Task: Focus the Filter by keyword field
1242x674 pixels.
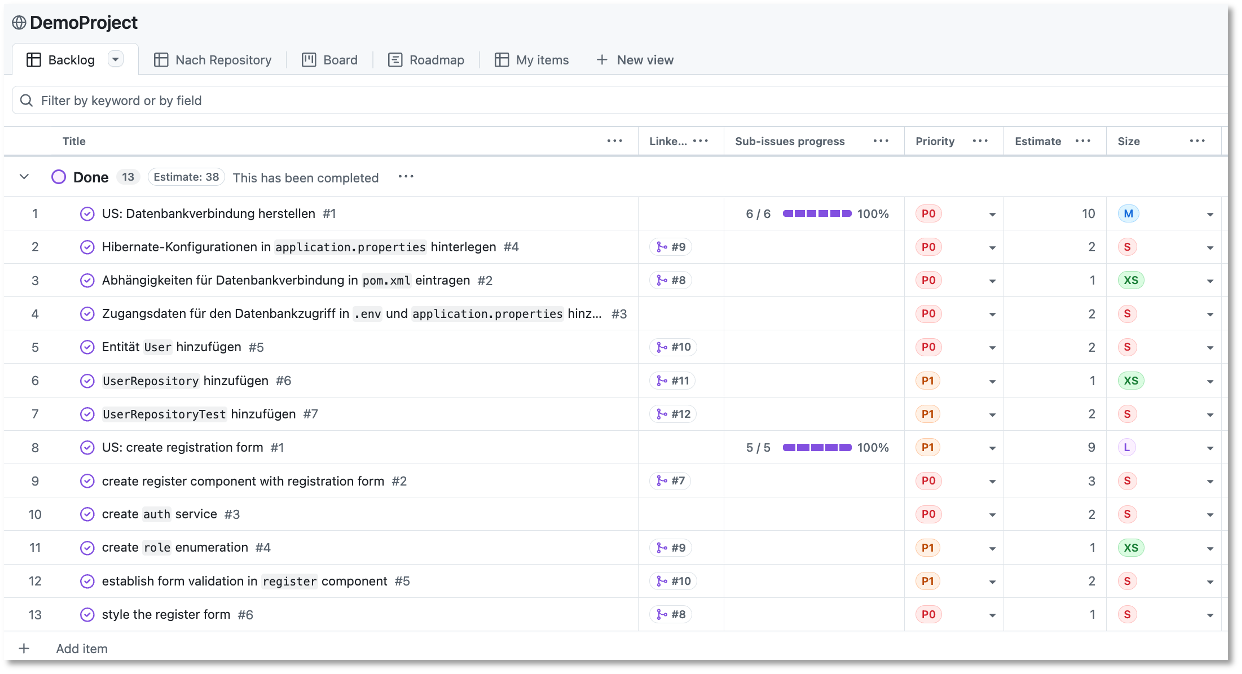Action: coord(620,101)
